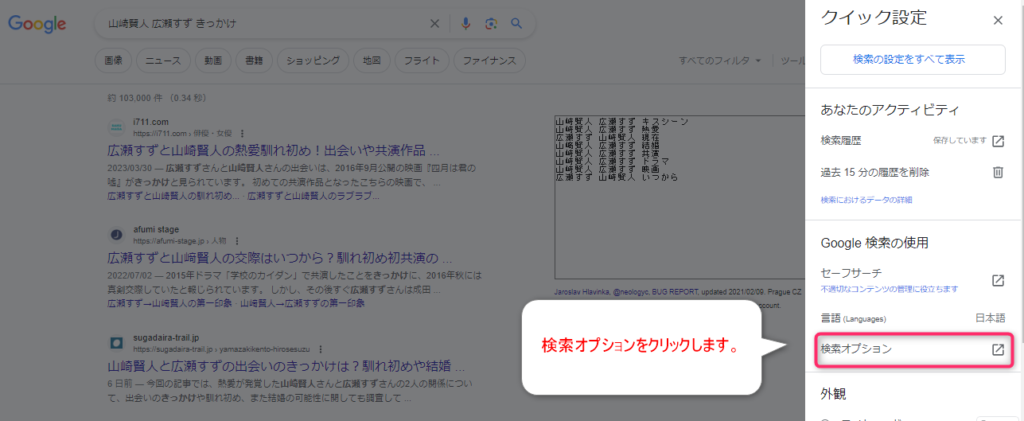Open three-dot menu beside afumi stage result

tap(236, 241)
